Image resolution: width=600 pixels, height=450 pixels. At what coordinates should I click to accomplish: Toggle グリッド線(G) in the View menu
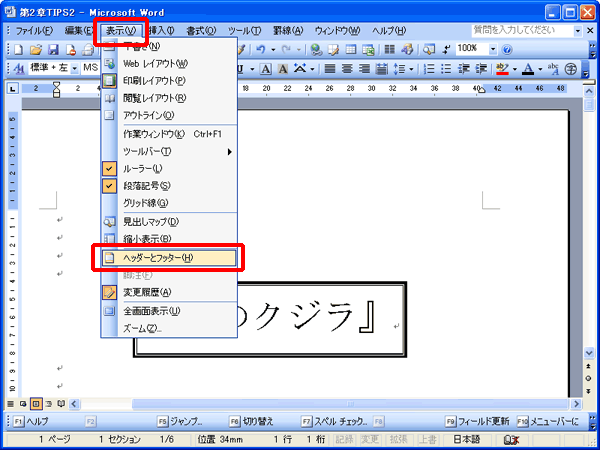[169, 203]
